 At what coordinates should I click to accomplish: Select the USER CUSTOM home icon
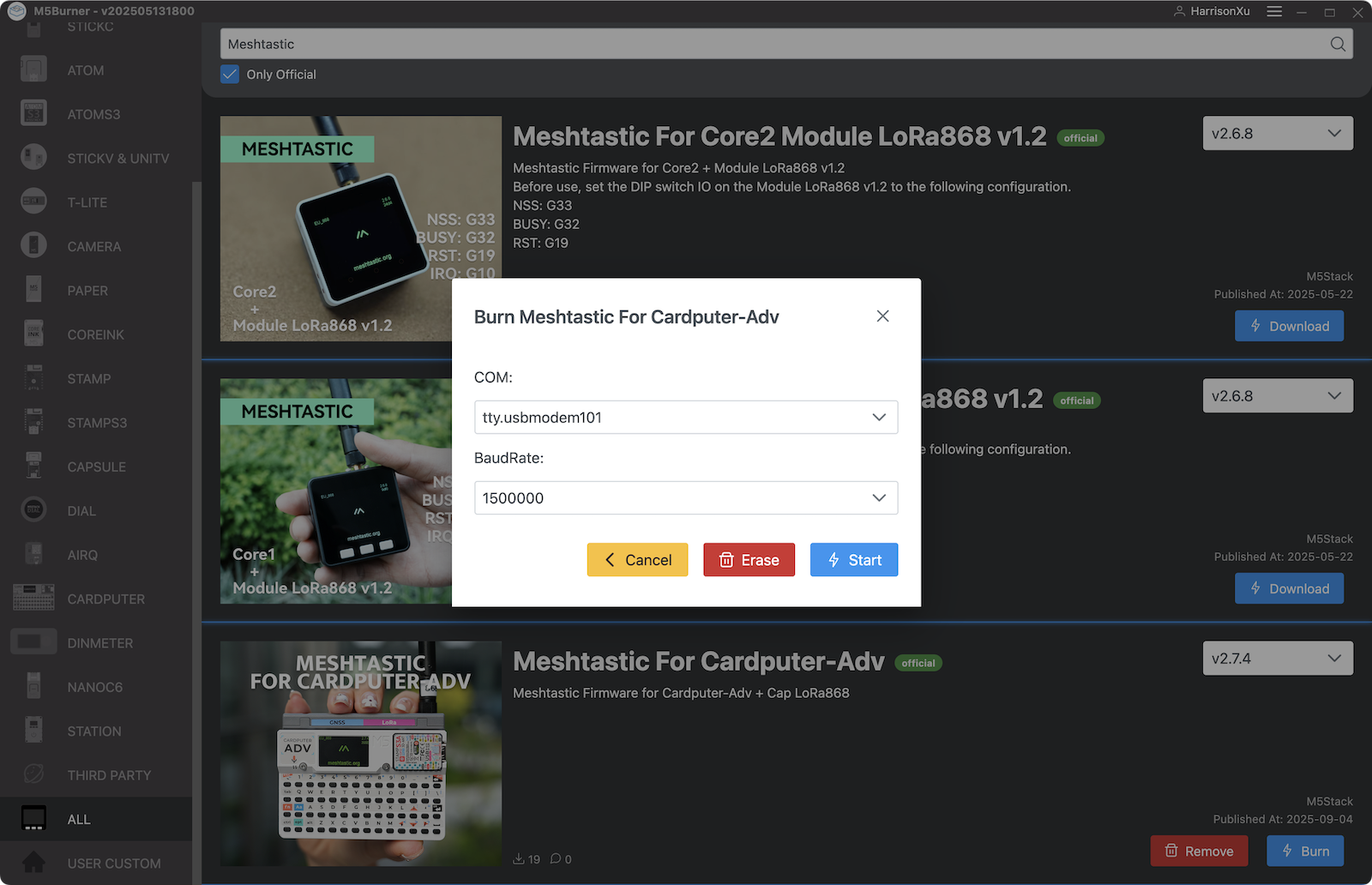pyautogui.click(x=33, y=863)
